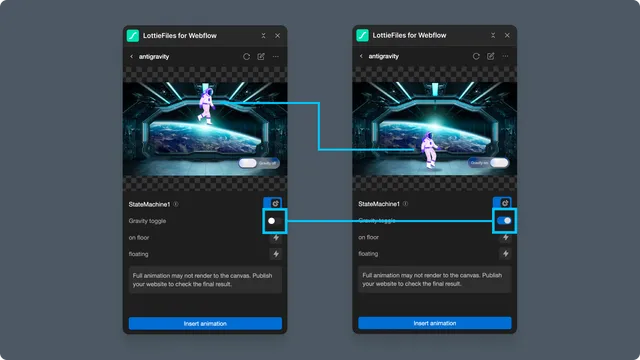Open edit icon in left panel

point(261,56)
